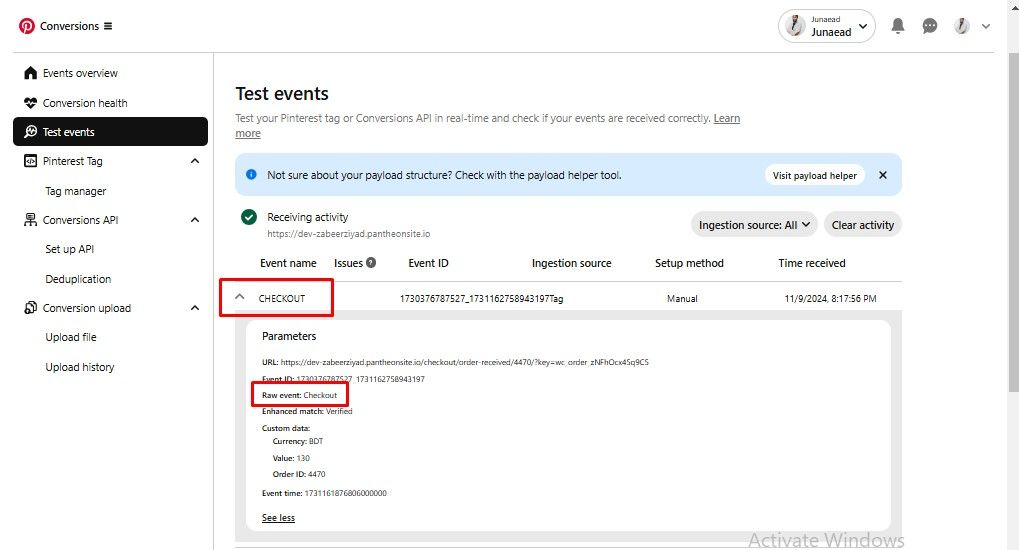The height and width of the screenshot is (550, 1019).
Task: Collapse the Pinterest Tag section
Action: (x=194, y=161)
